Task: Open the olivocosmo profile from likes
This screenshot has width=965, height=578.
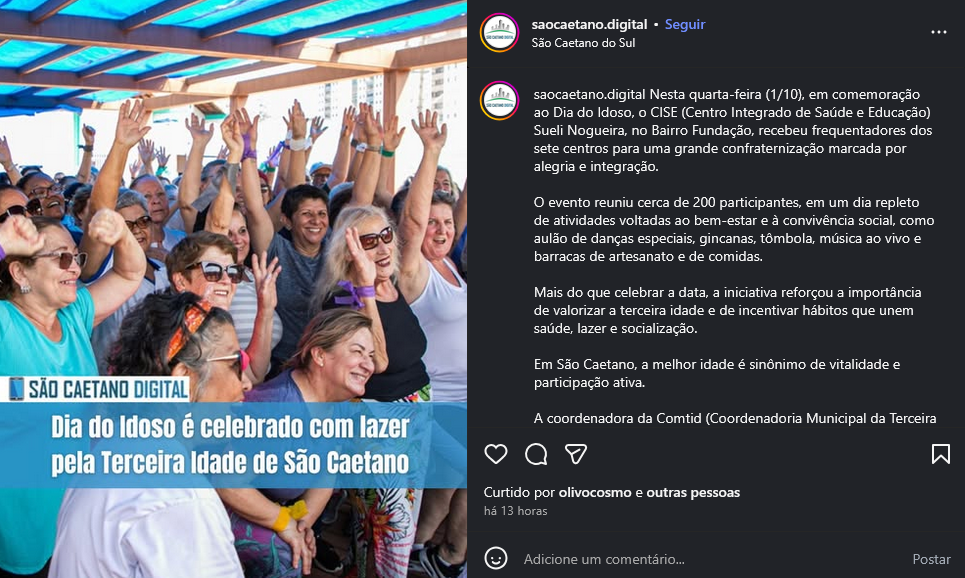Action: (x=595, y=492)
